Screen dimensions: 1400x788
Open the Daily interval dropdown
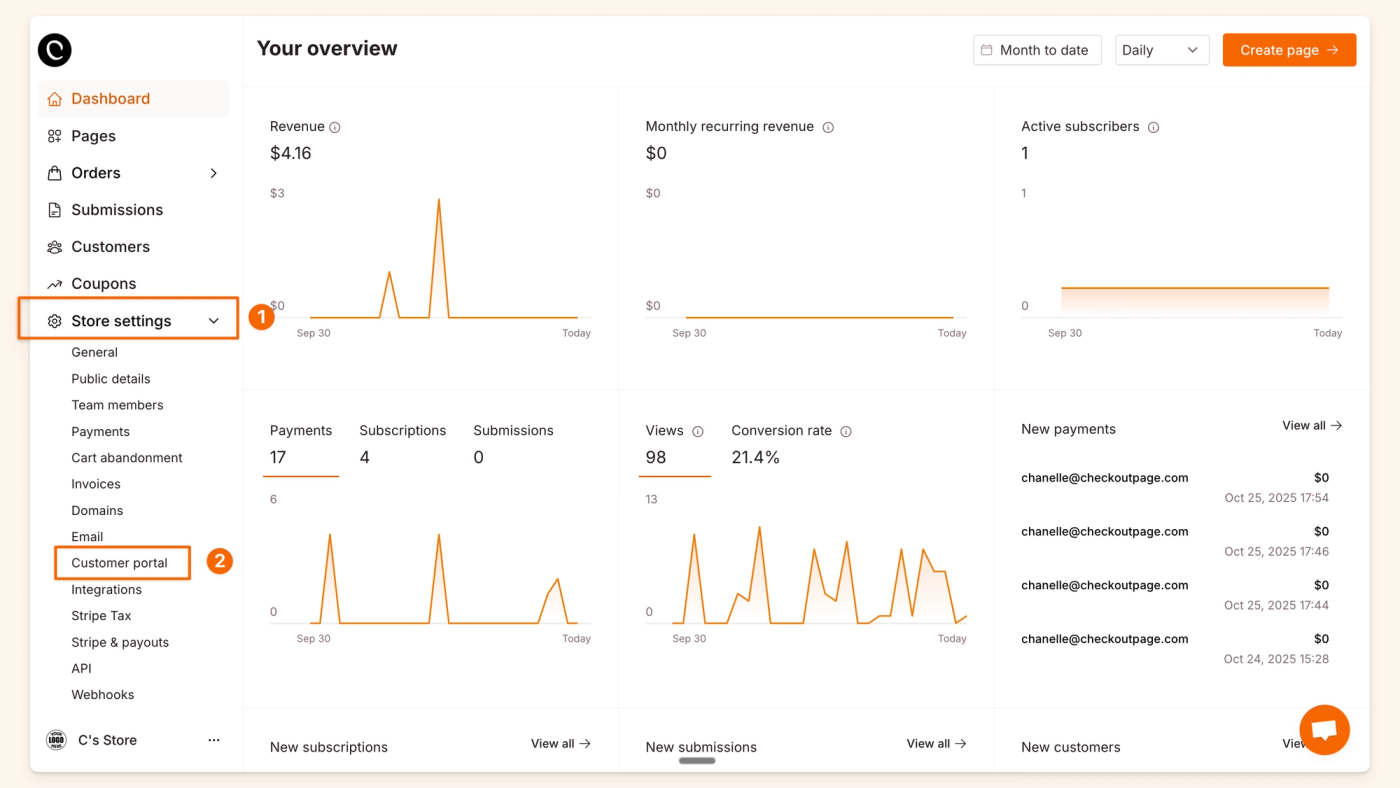(x=1162, y=50)
